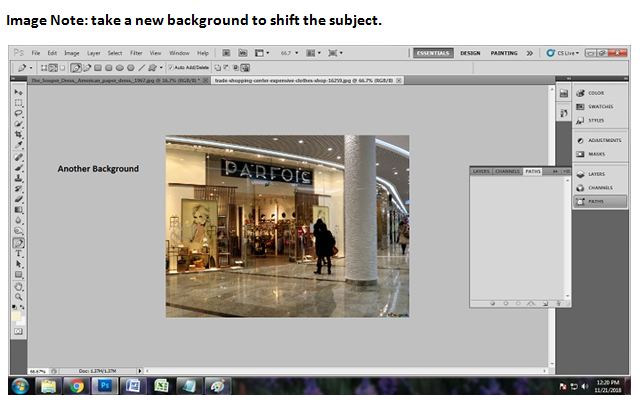
Task: Open the CS Live dropdown
Action: [x=563, y=53]
